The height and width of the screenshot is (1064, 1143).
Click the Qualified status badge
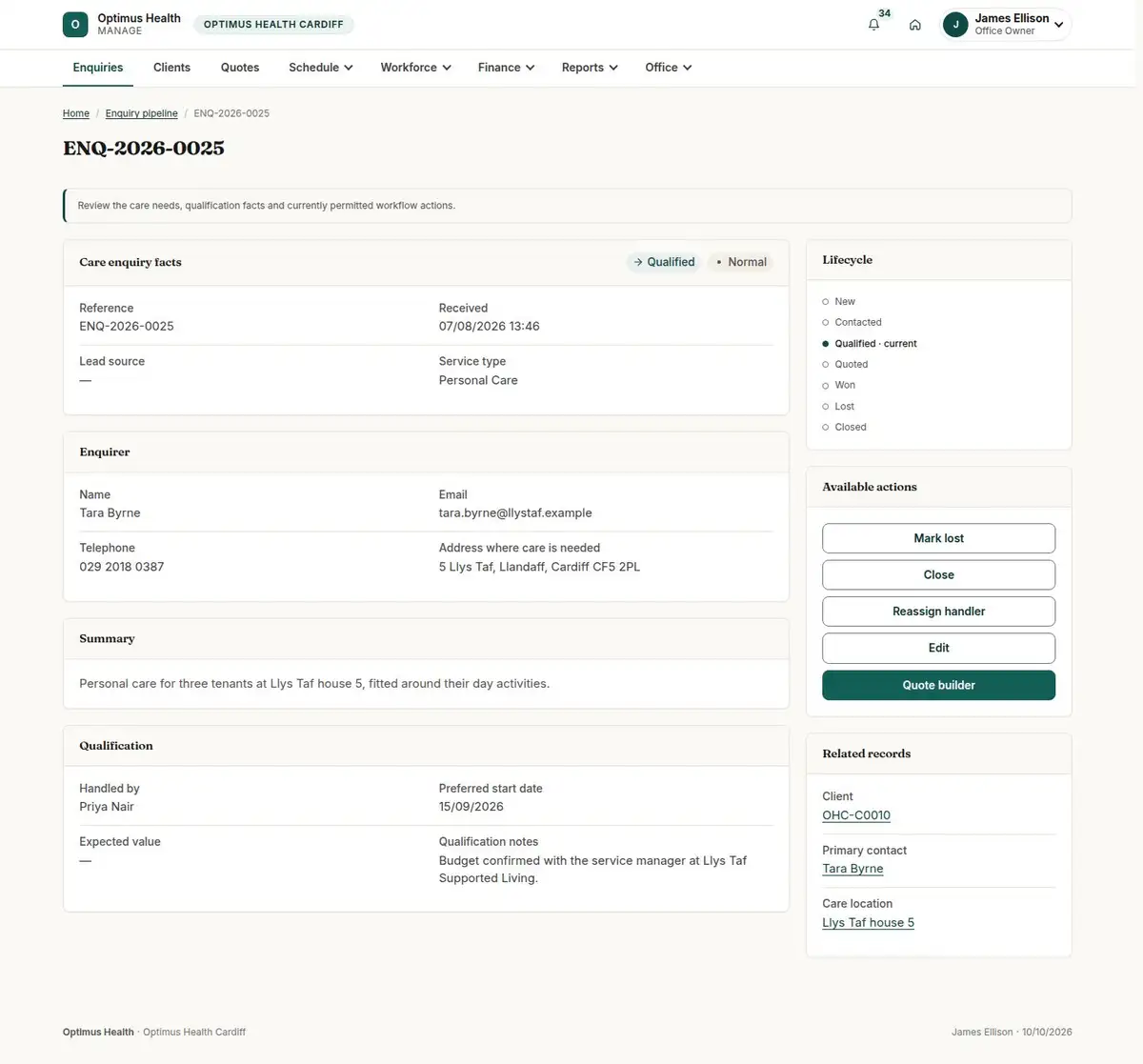[x=664, y=262]
